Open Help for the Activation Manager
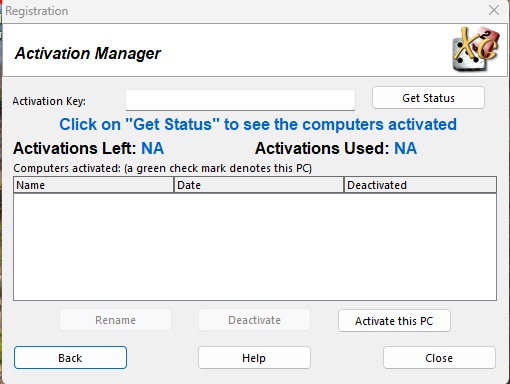Viewport: 510px width, 384px height. click(254, 358)
